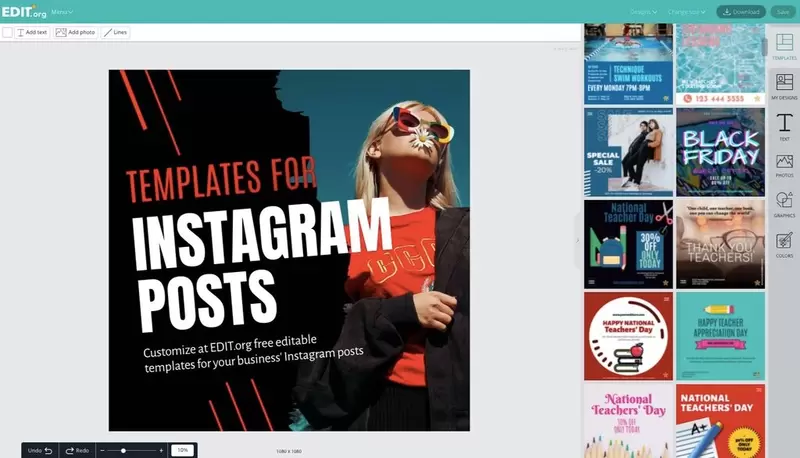Click the background color box in toolbar

(7, 32)
